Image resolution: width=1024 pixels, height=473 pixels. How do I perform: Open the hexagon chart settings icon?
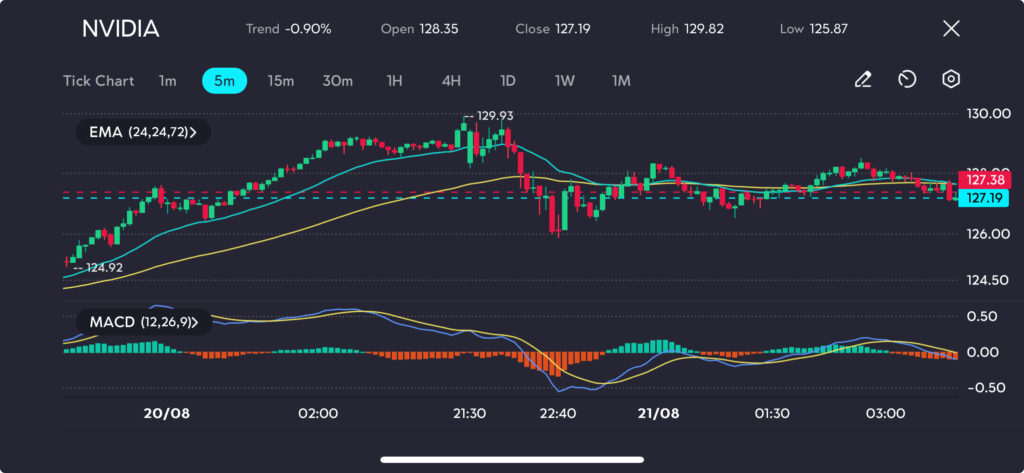(951, 80)
